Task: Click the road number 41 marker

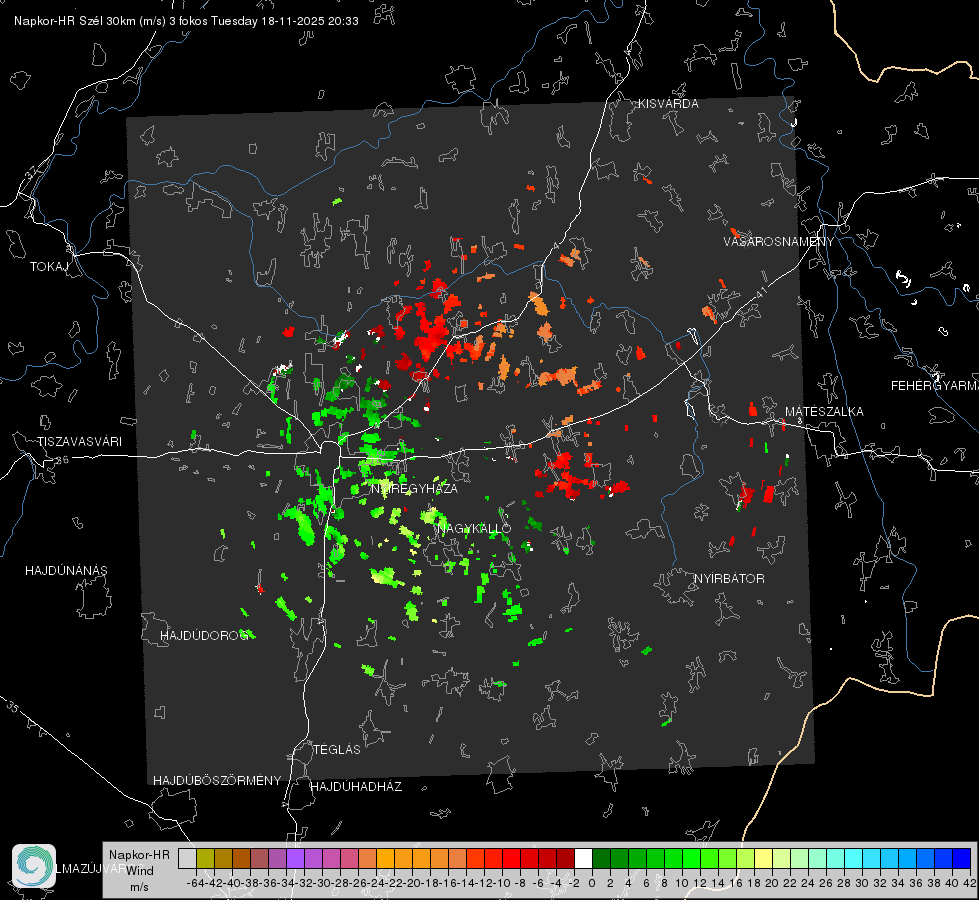Action: [x=761, y=292]
